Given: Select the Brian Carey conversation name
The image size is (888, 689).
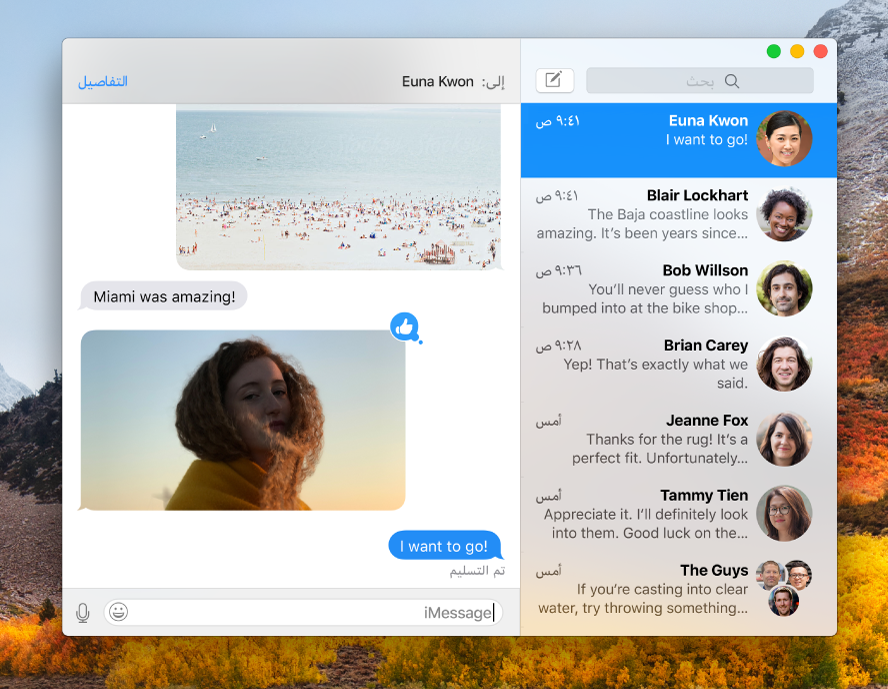Looking at the screenshot, I should tap(706, 345).
